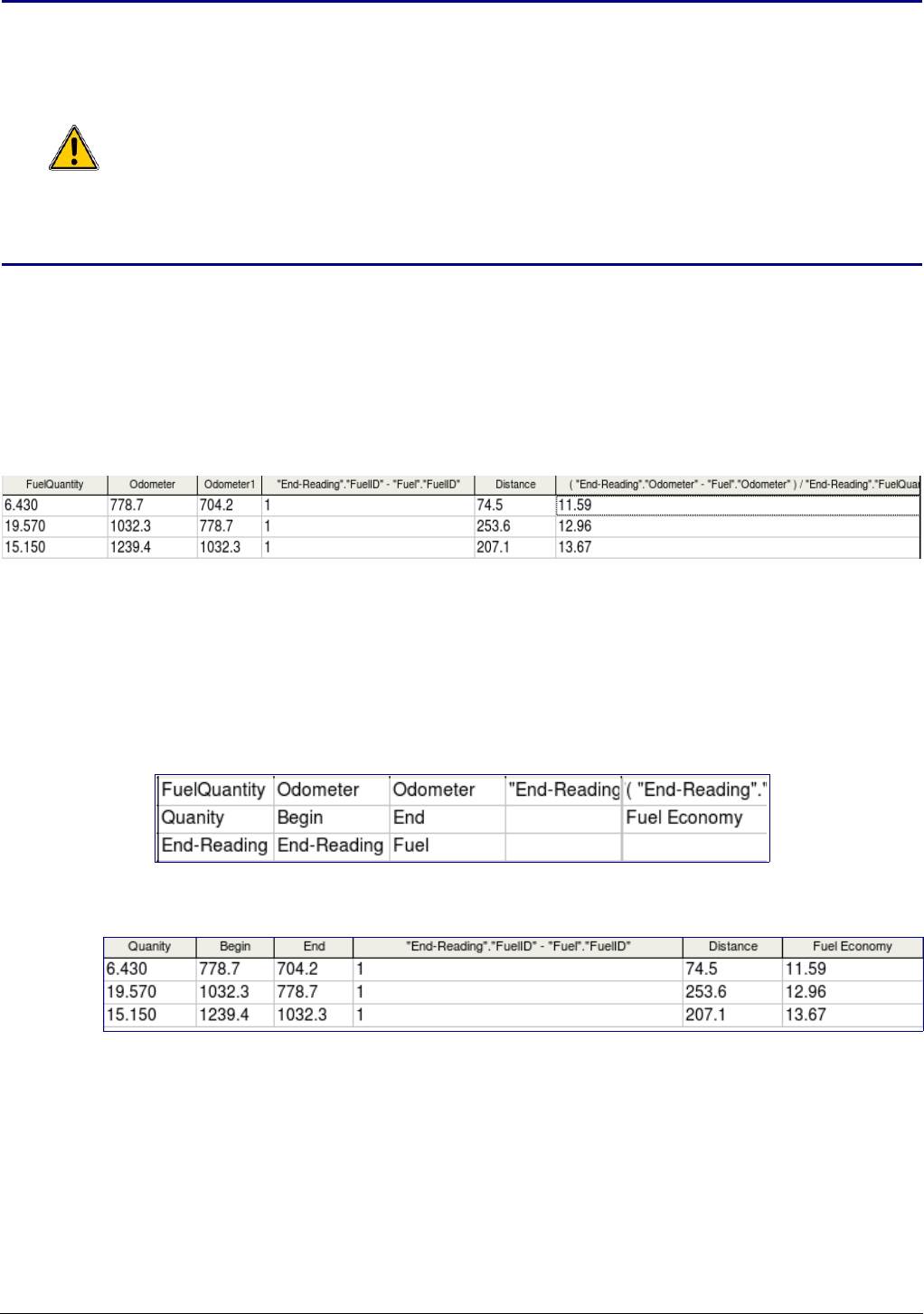This screenshot has width=924, height=1314.
Task: Click 6.430 under the FuelQuantity header
Action: coord(22,506)
